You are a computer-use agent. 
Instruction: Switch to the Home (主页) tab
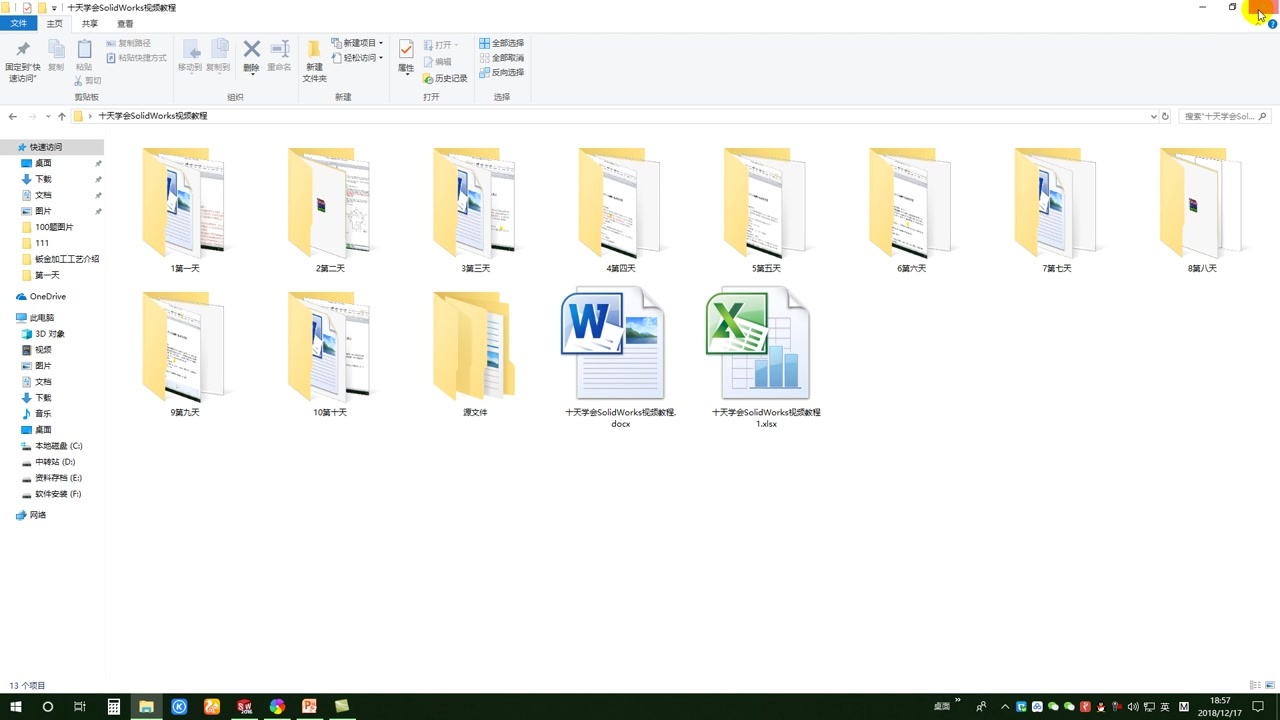coord(54,23)
